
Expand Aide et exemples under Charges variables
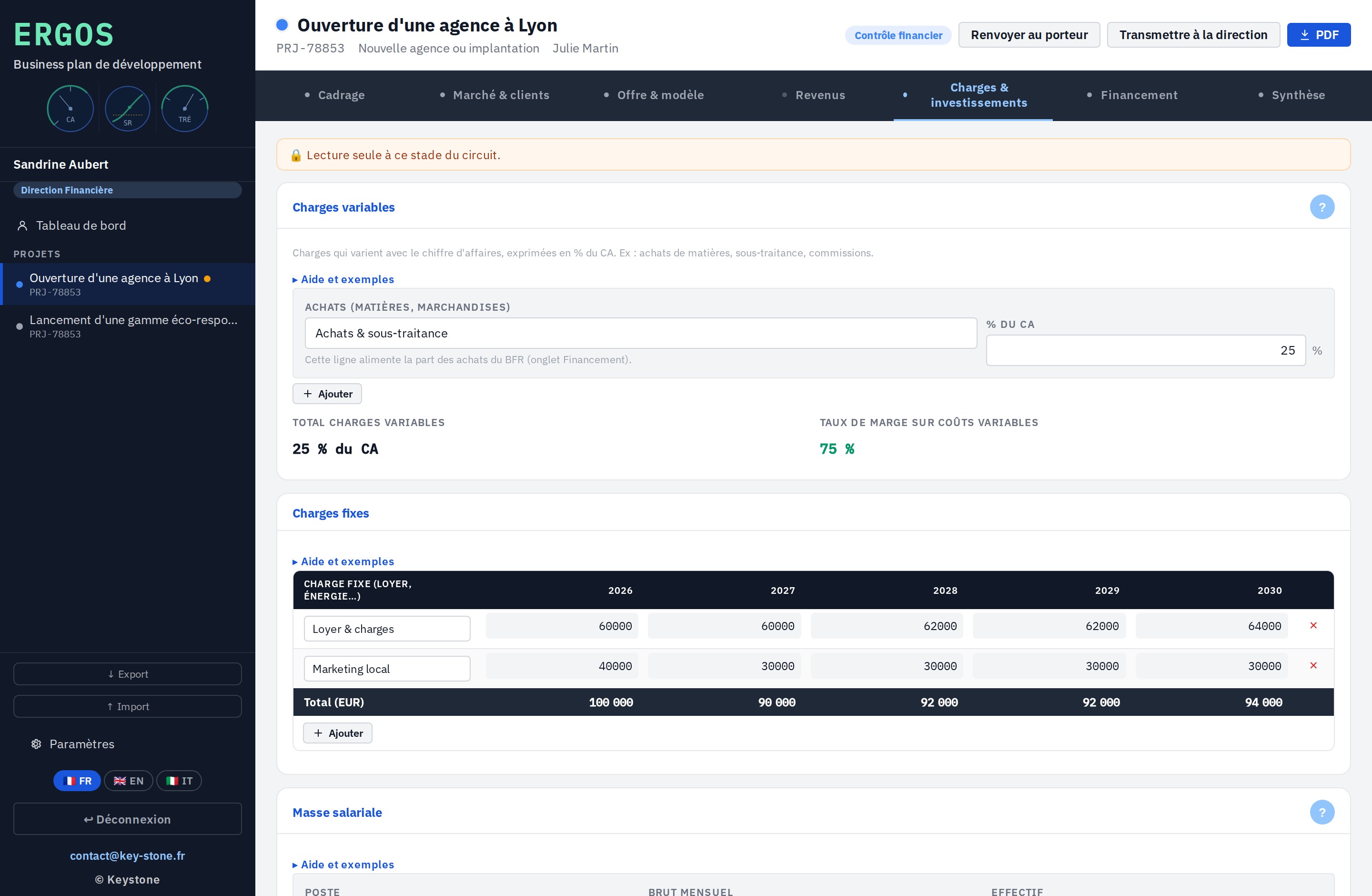point(343,280)
